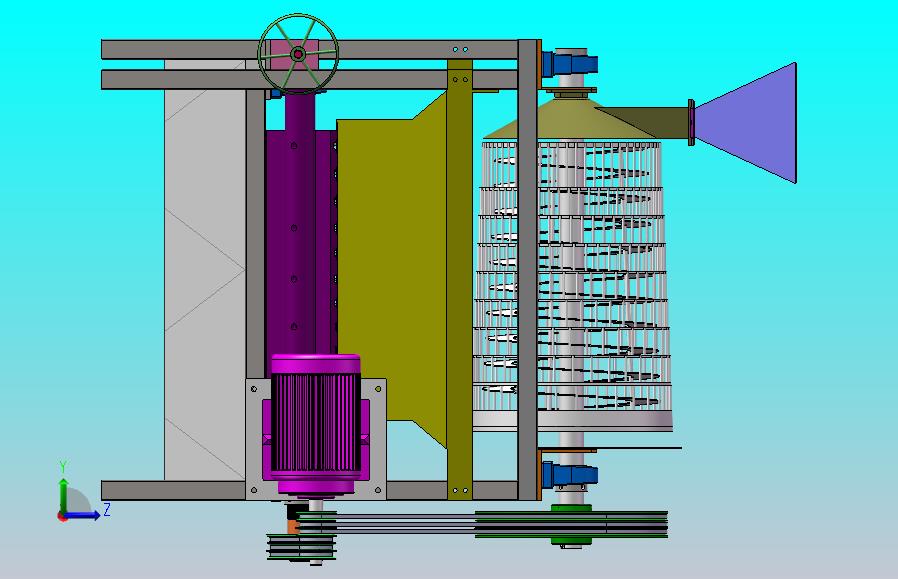The height and width of the screenshot is (579, 898).
Task: Click the red origin point of the triad
Action: pos(62,517)
